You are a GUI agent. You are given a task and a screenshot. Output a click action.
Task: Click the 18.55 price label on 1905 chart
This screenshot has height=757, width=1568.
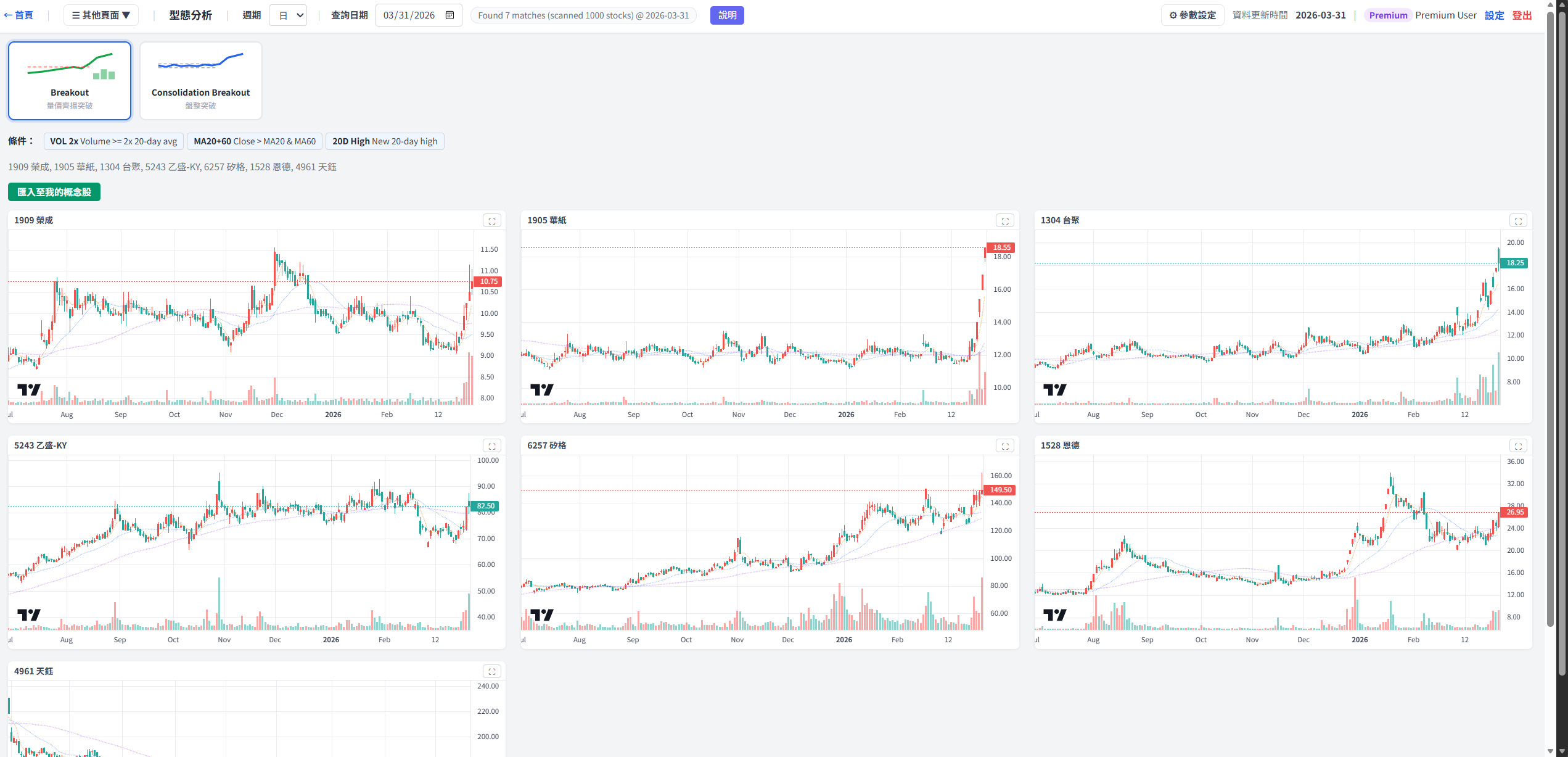[1001, 247]
